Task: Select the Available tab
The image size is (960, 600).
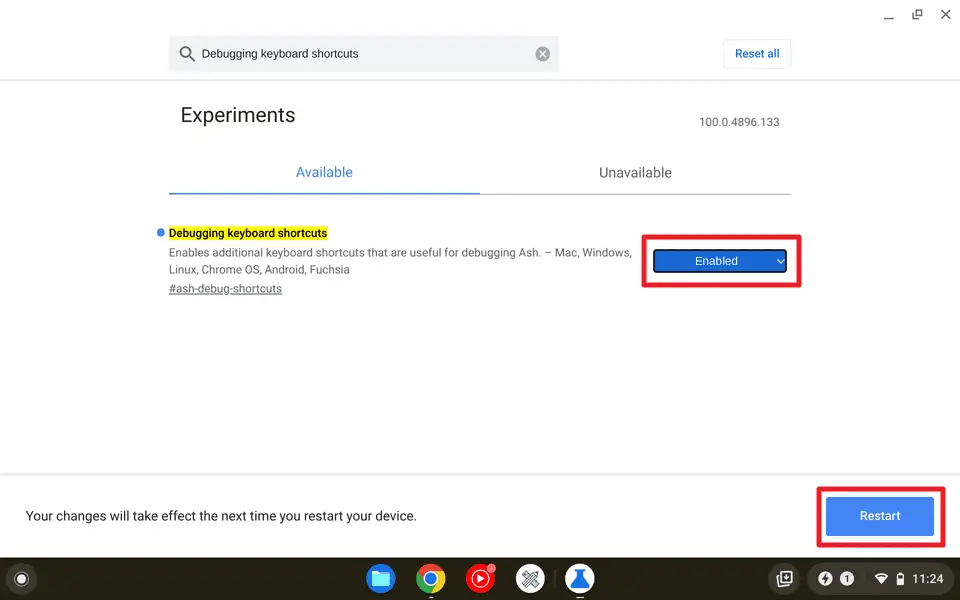Action: point(324,172)
